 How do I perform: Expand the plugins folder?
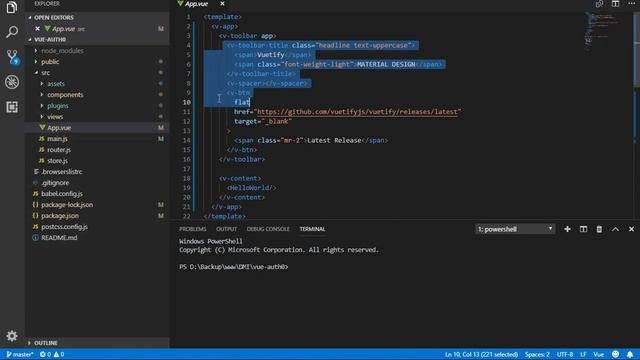tap(58, 106)
